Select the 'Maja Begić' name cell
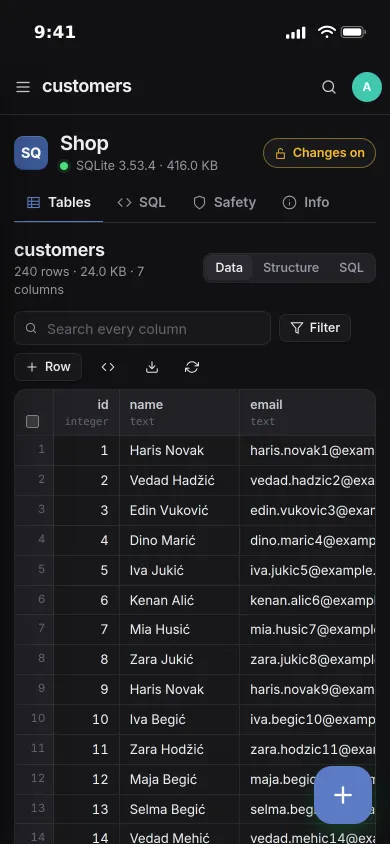This screenshot has height=844, width=390. (x=179, y=779)
